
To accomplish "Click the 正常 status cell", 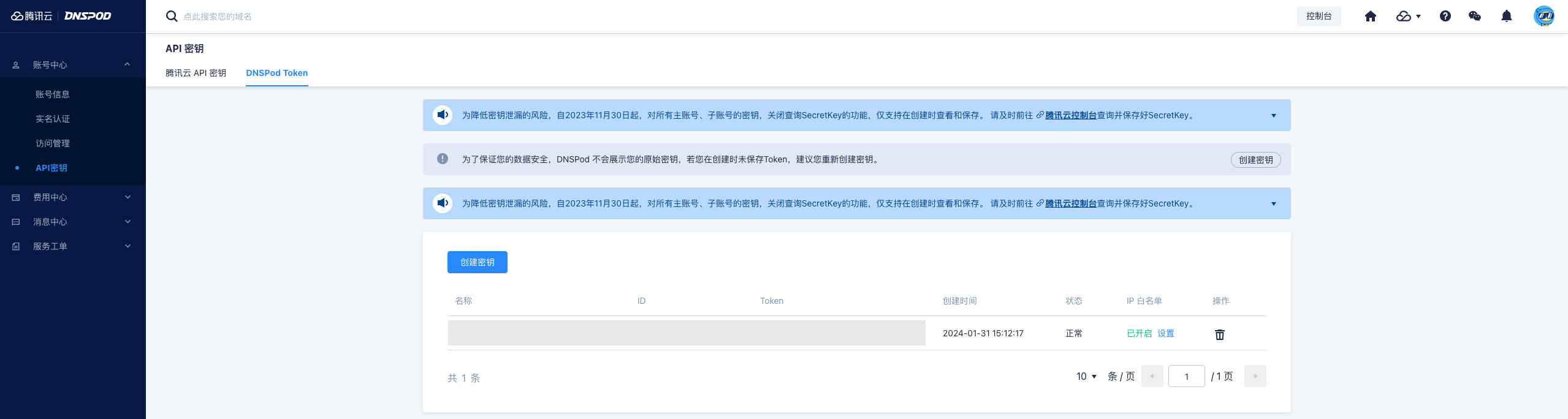I will coord(1074,333).
